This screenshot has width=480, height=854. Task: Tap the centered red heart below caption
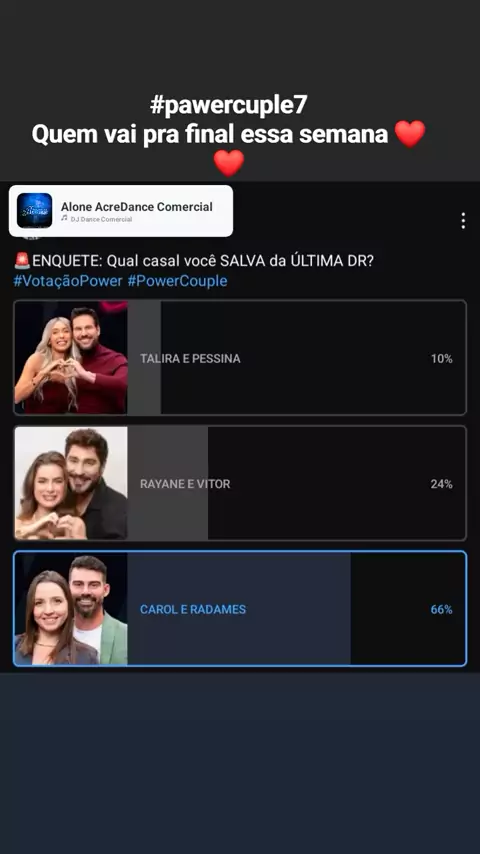click(x=229, y=163)
